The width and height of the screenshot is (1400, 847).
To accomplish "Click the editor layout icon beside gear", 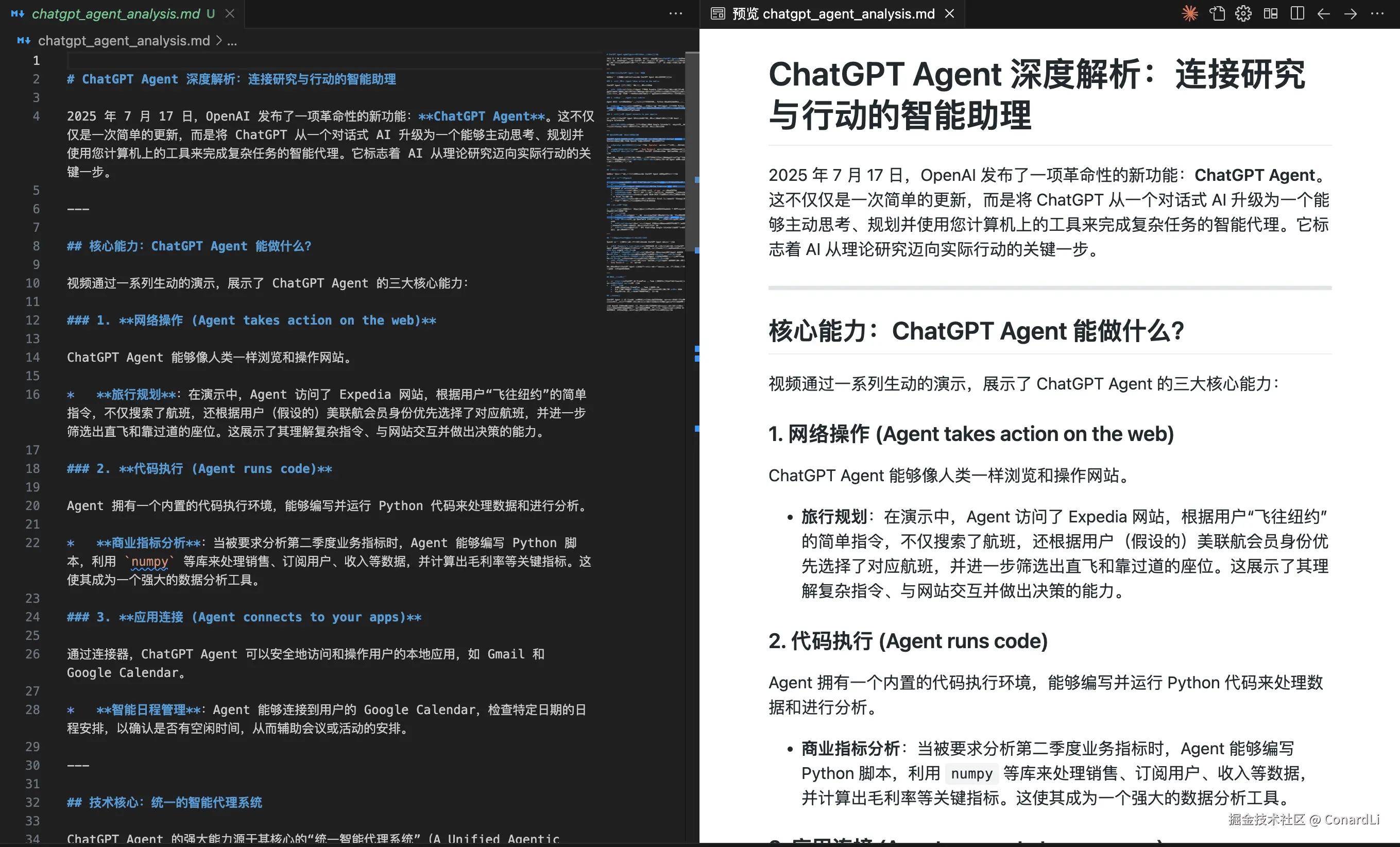I will 1270,13.
